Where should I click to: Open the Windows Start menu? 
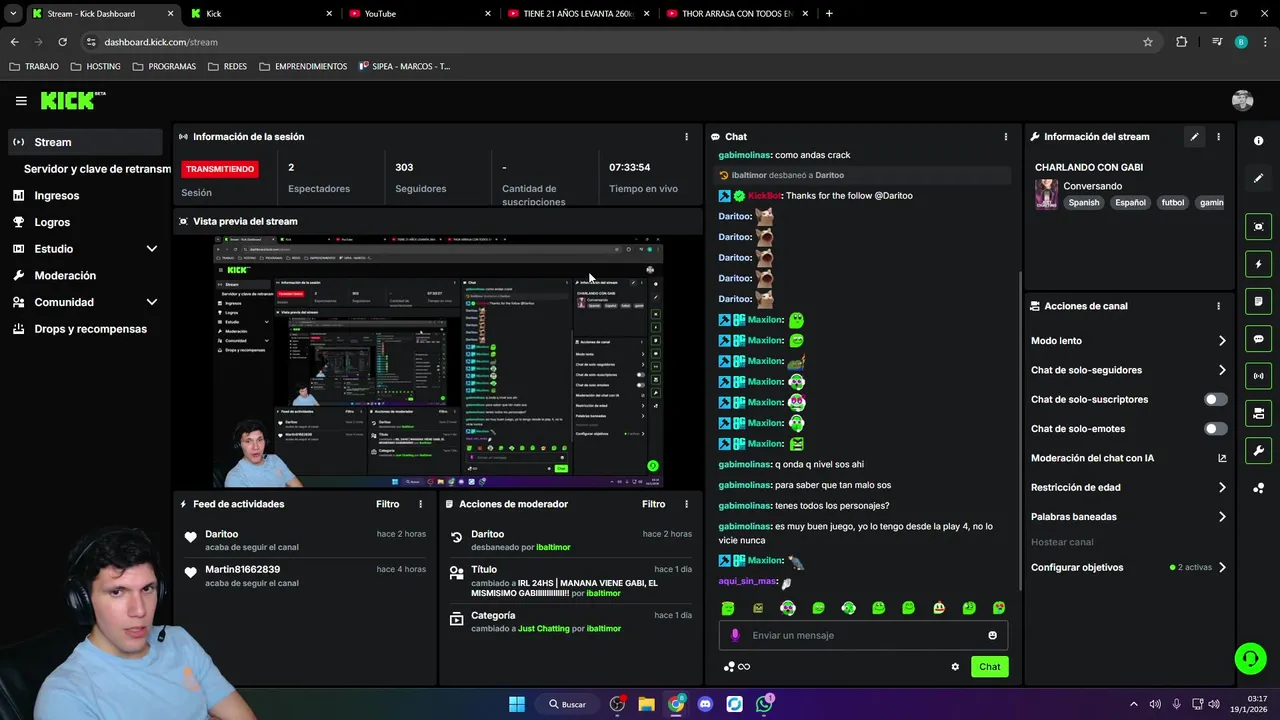(x=516, y=704)
